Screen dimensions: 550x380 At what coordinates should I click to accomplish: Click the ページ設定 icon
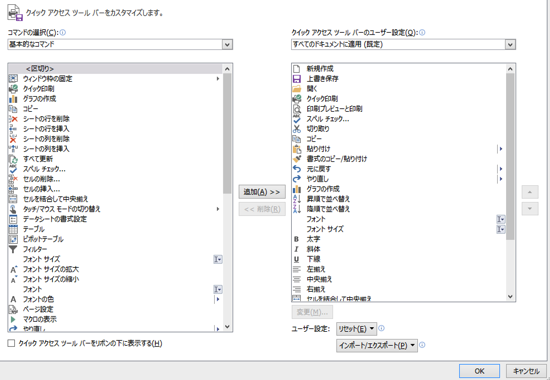[13, 309]
